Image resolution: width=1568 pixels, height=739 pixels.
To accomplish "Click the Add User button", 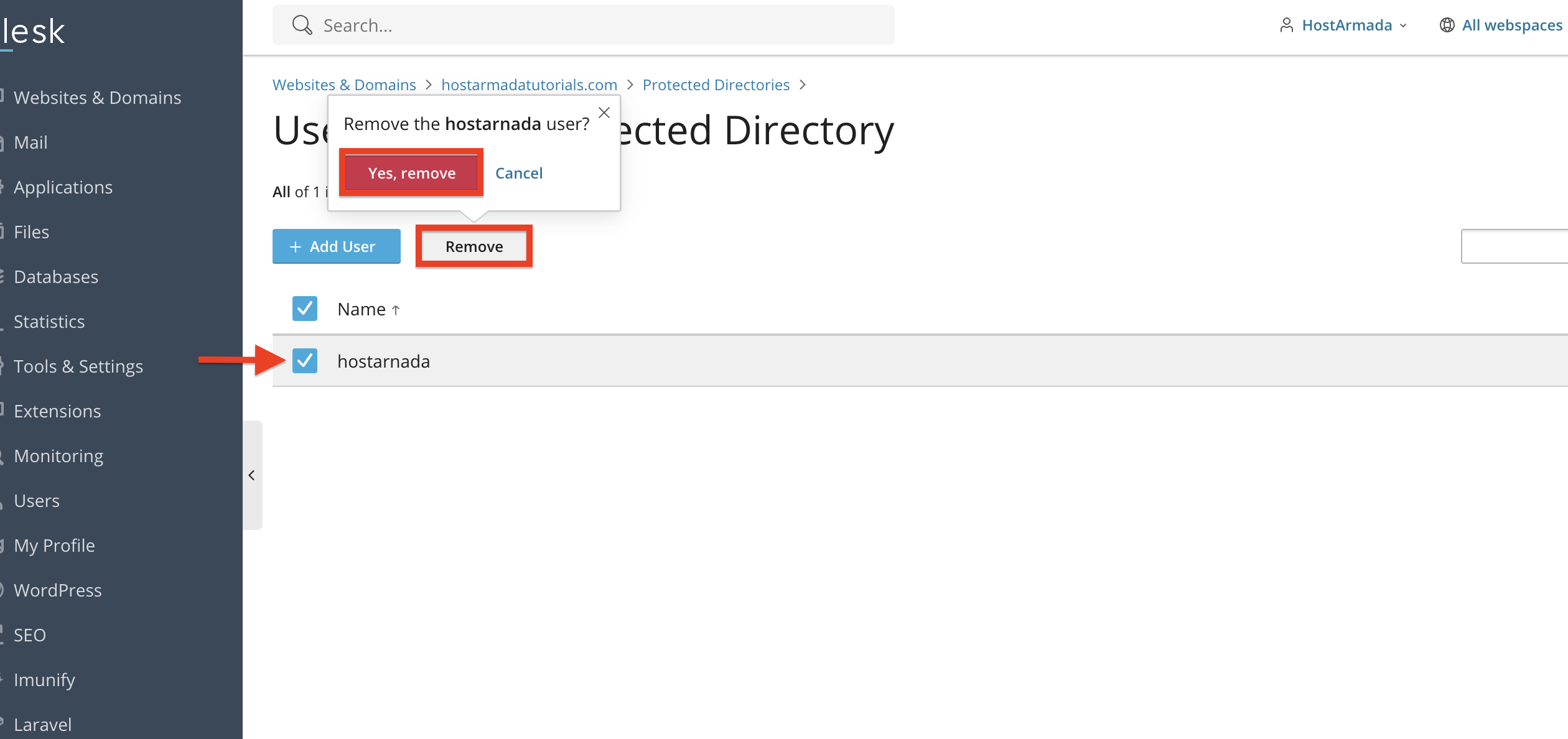I will point(337,246).
